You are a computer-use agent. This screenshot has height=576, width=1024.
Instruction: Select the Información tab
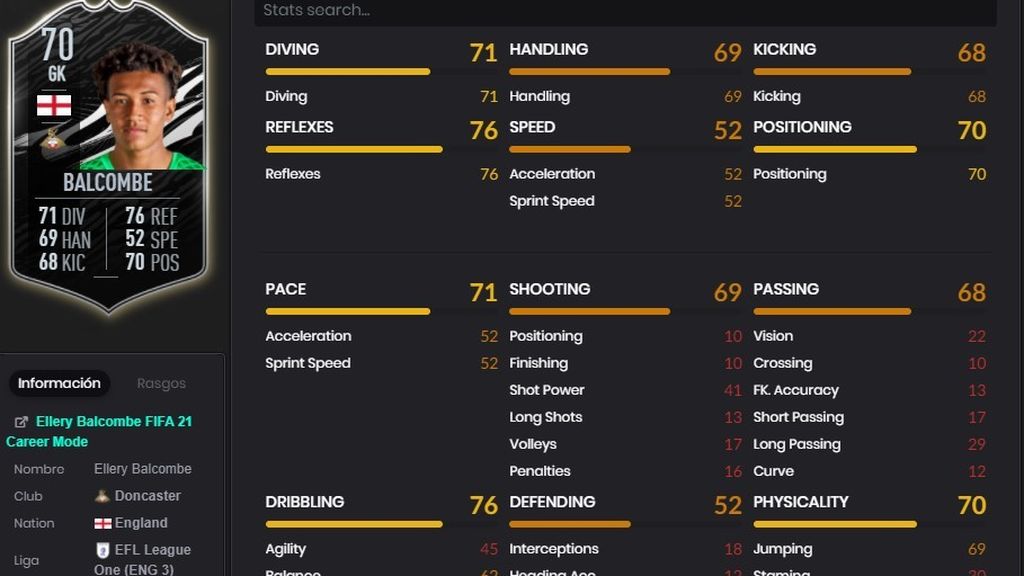[x=59, y=383]
